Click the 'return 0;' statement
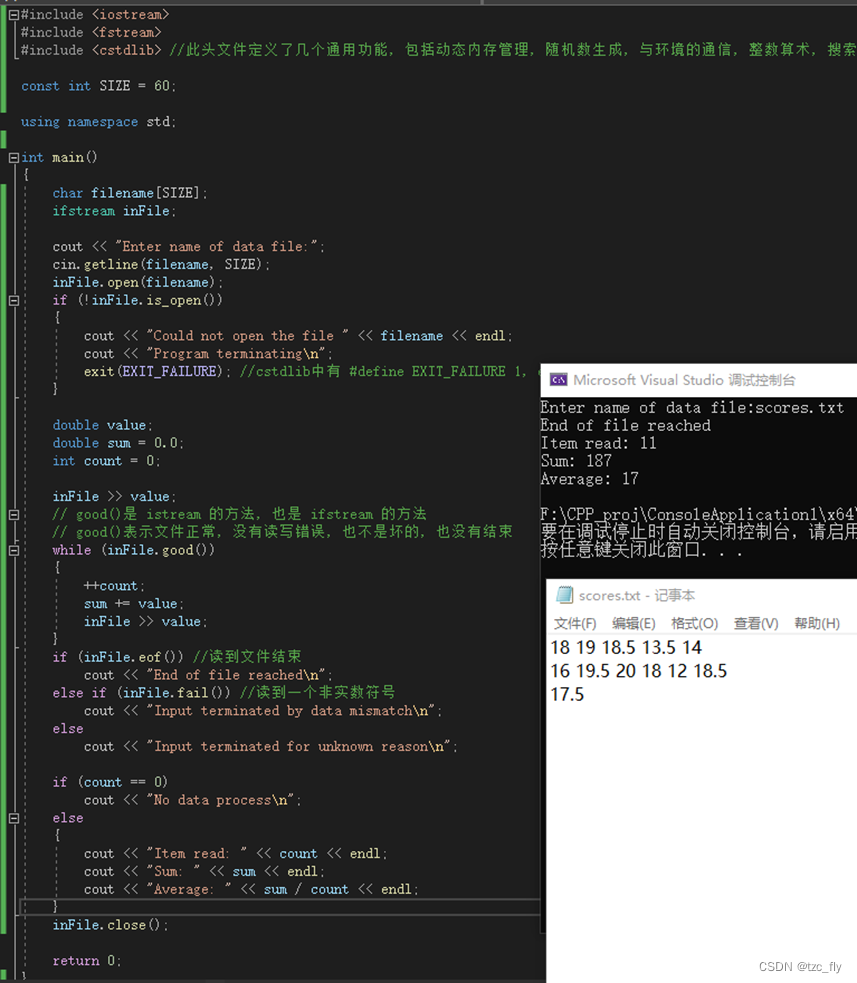The height and width of the screenshot is (983, 857). coord(87,961)
